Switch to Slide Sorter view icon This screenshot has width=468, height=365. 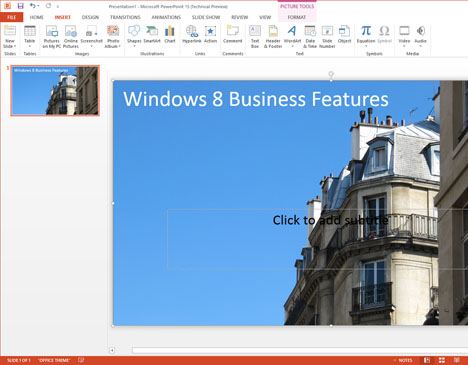point(442,360)
